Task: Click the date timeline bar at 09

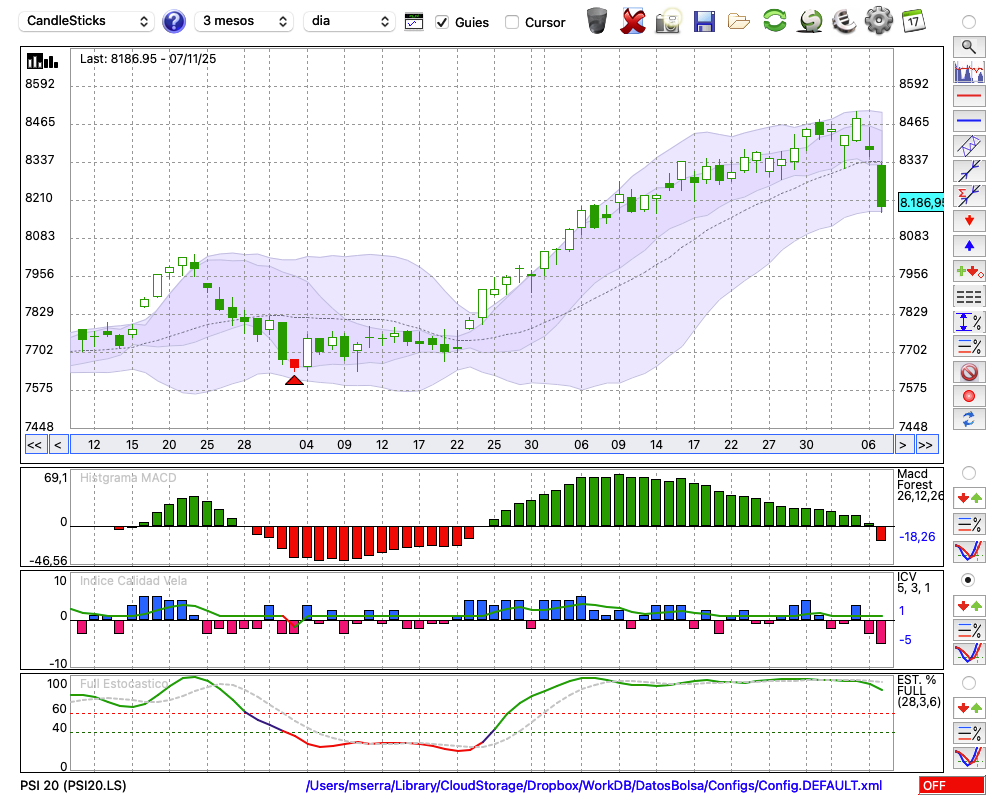Action: pos(344,444)
